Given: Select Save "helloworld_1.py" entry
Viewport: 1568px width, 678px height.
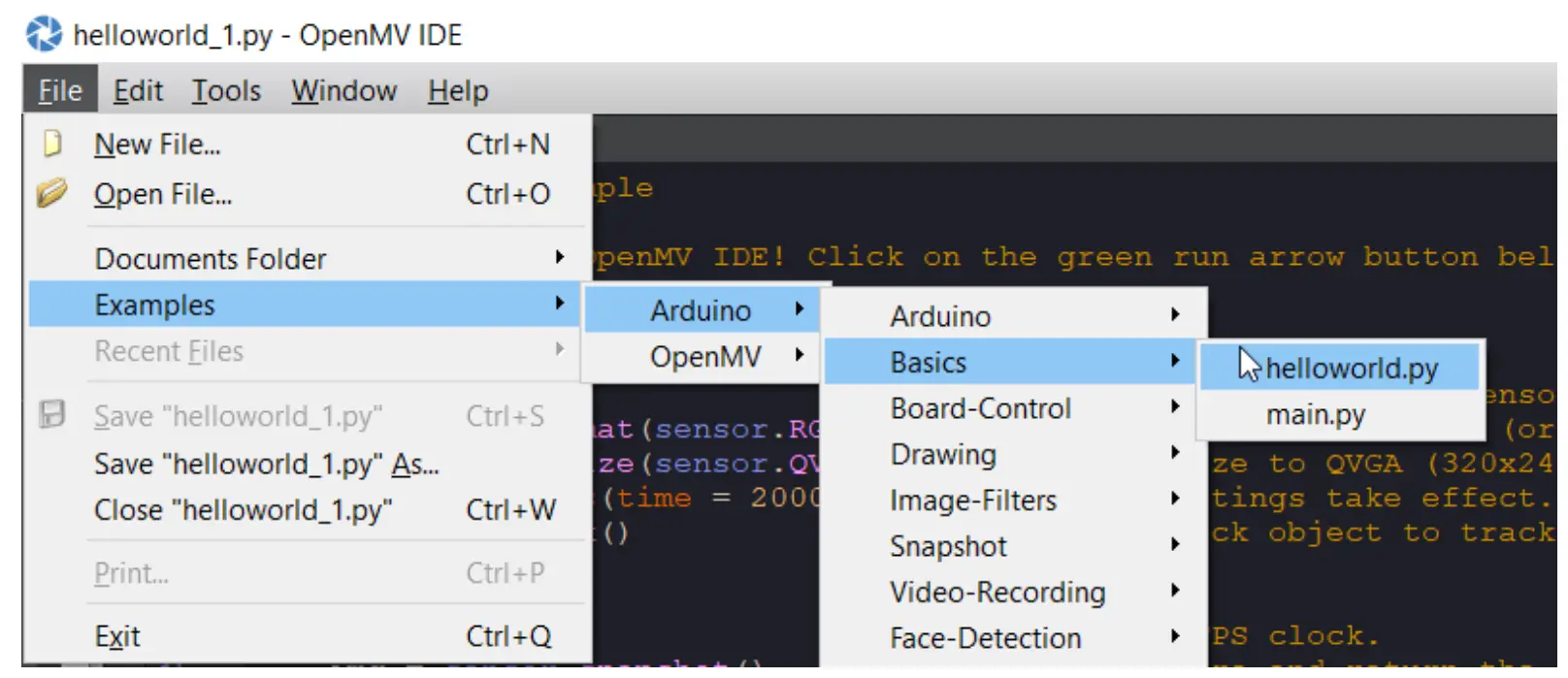Looking at the screenshot, I should point(310,416).
